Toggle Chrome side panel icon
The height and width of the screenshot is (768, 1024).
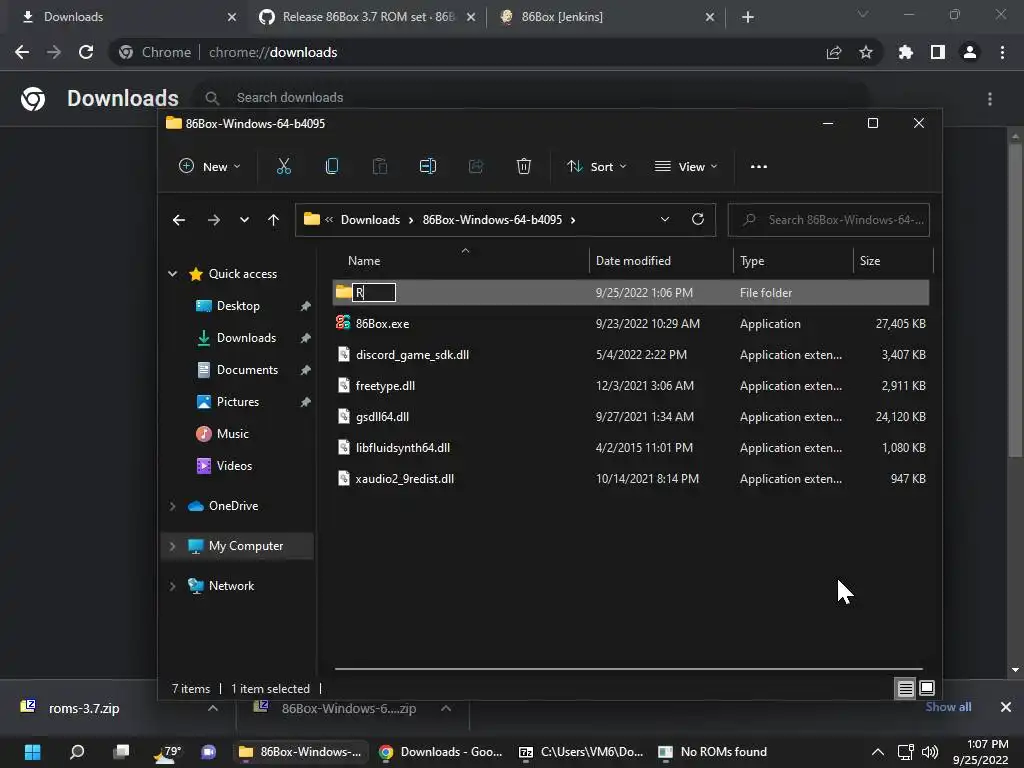(x=938, y=52)
